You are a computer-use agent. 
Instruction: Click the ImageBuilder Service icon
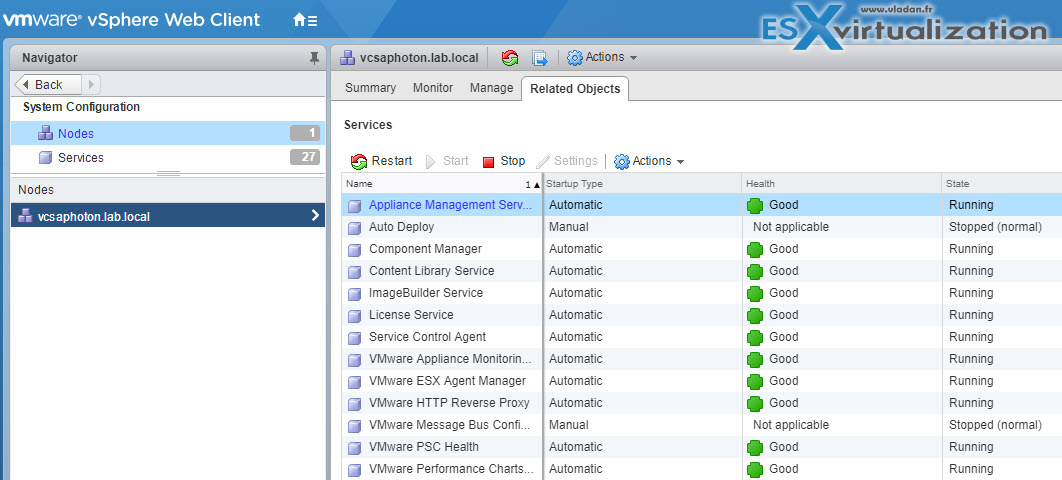tap(354, 294)
